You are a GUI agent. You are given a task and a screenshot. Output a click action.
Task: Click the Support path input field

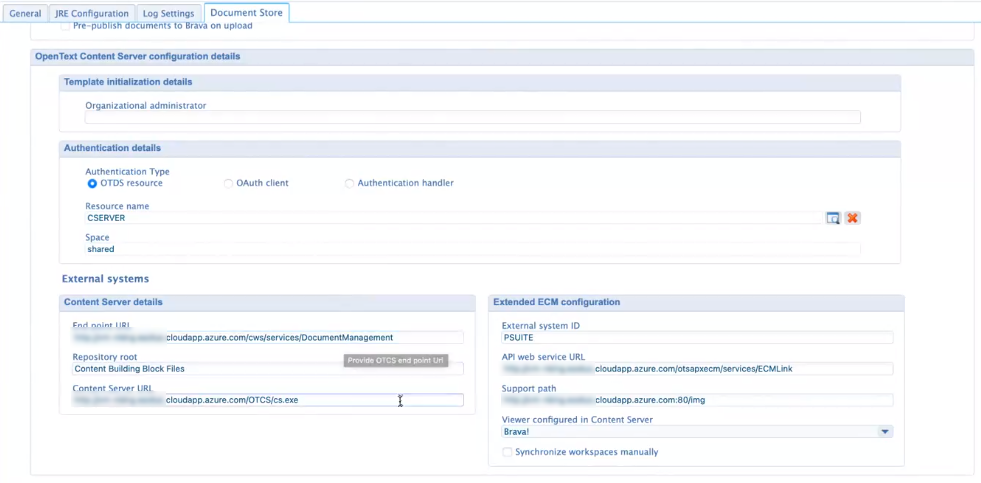[696, 400]
